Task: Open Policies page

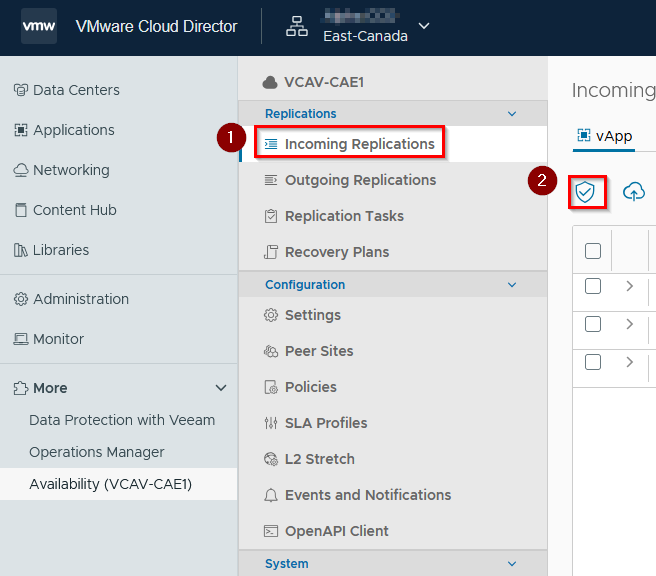Action: pos(310,387)
